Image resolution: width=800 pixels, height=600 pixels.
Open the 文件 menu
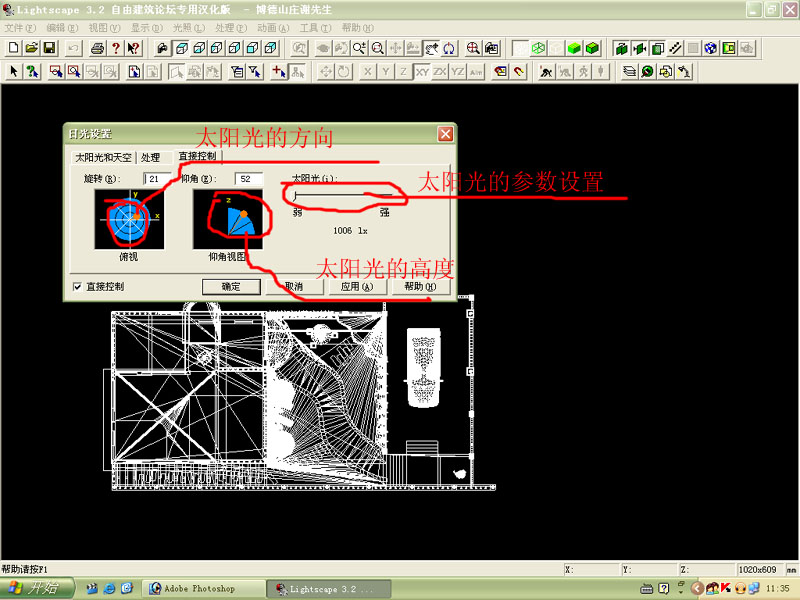pos(20,28)
